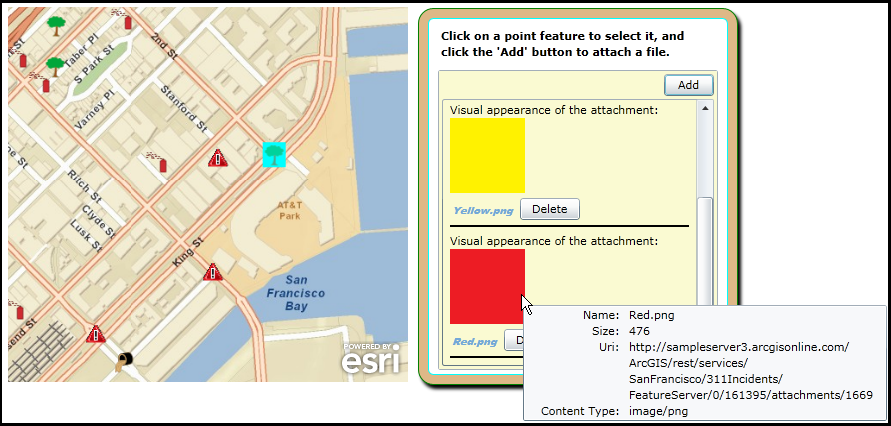The width and height of the screenshot is (891, 426).
Task: Open the Yellow.png attachment link
Action: (x=483, y=211)
